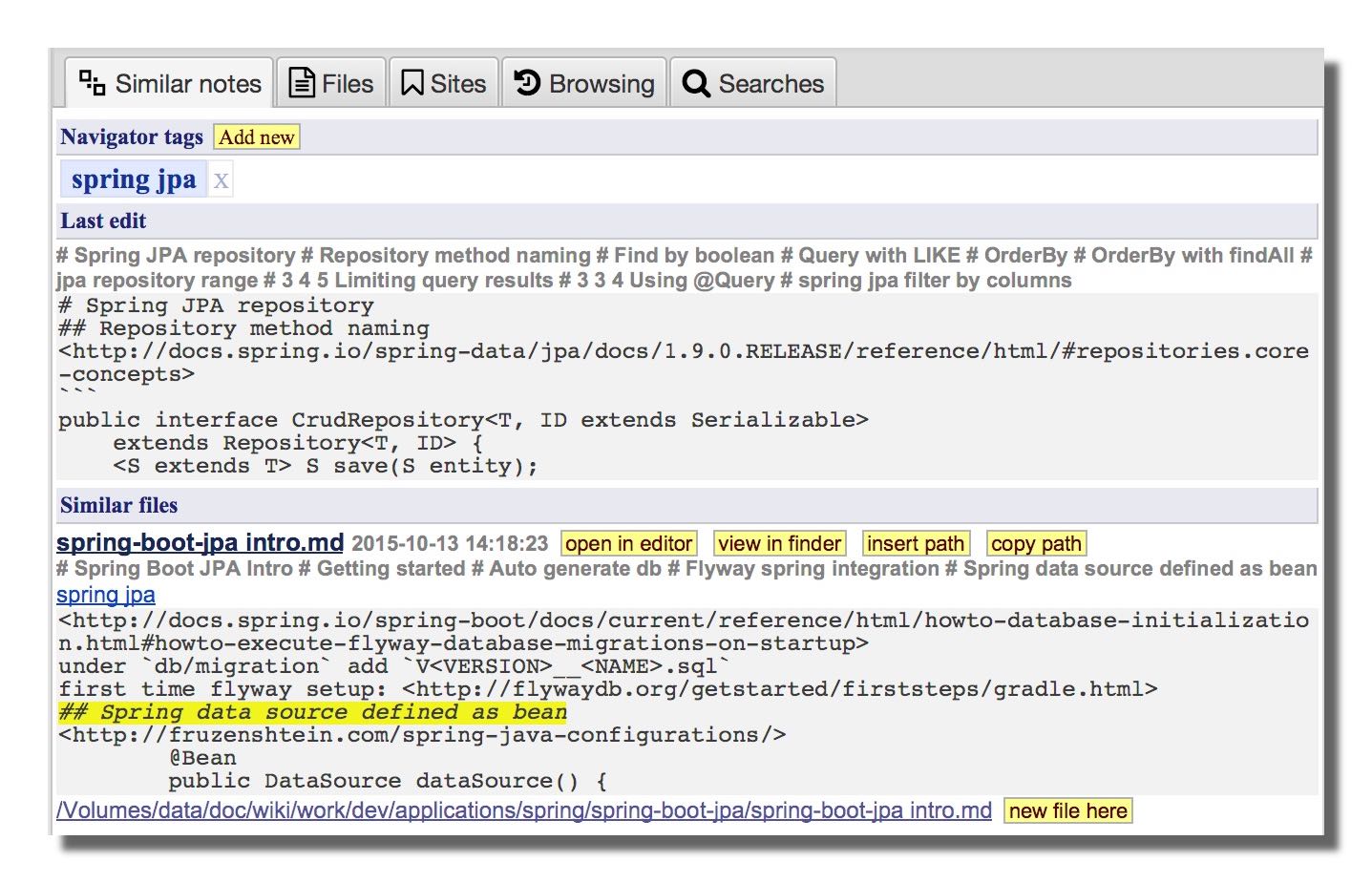Click the spring jpa tag link under similar file
This screenshot has height=883, width=1372.
pyautogui.click(x=105, y=594)
